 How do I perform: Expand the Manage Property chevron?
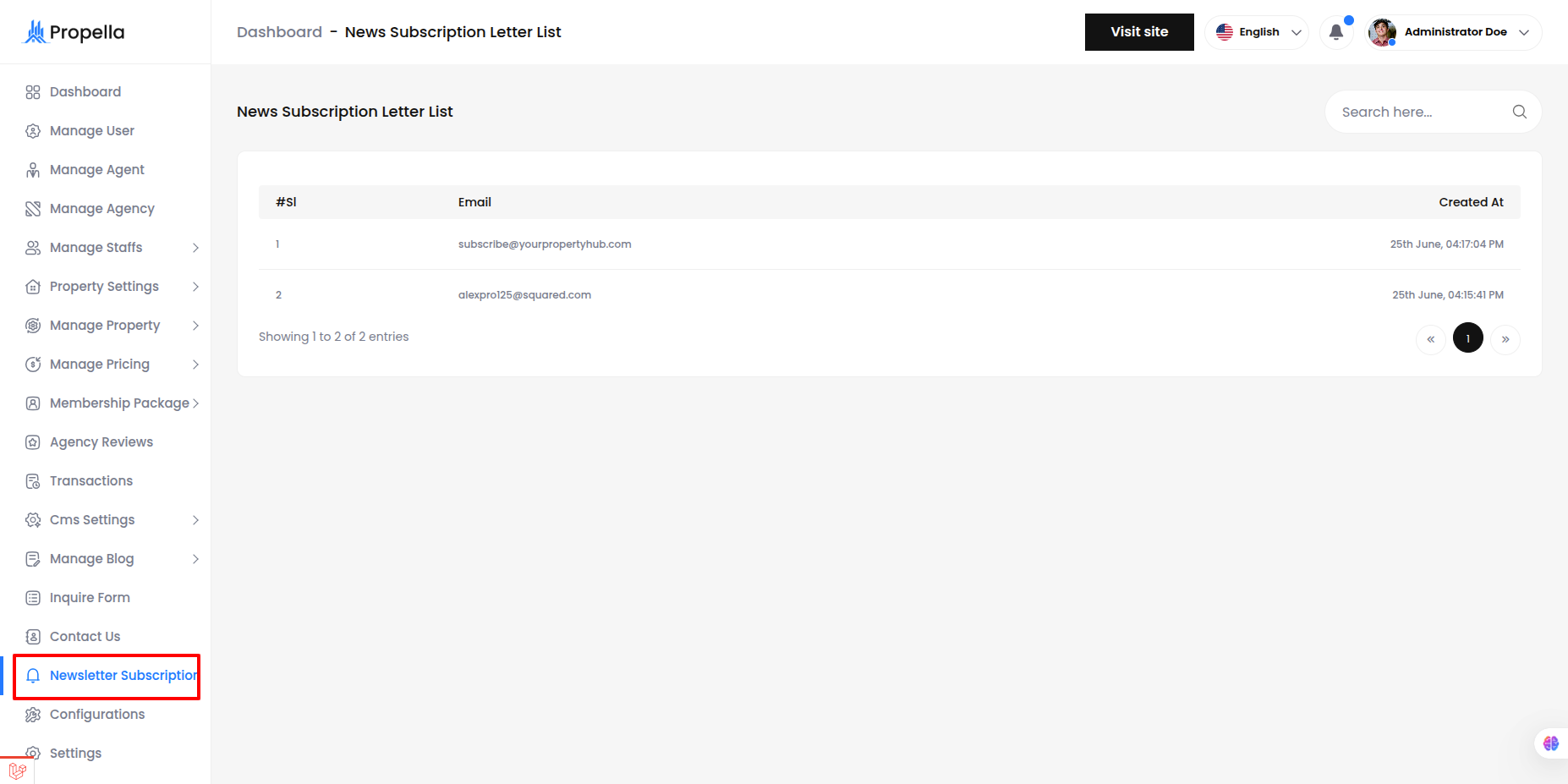195,326
